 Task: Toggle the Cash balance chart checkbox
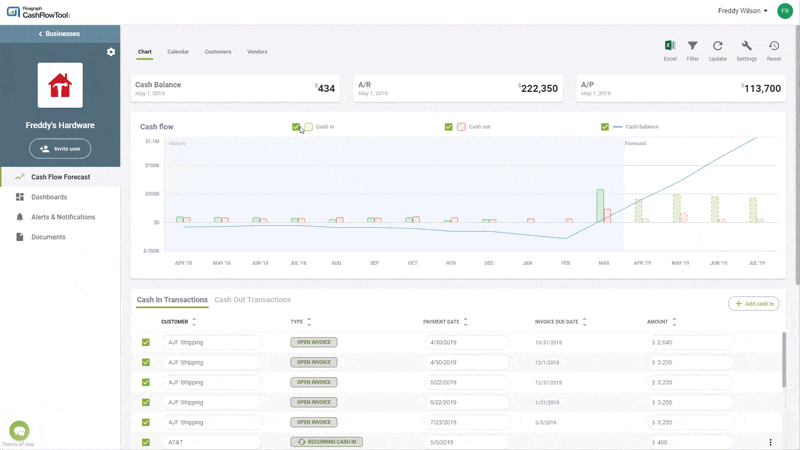[x=605, y=127]
